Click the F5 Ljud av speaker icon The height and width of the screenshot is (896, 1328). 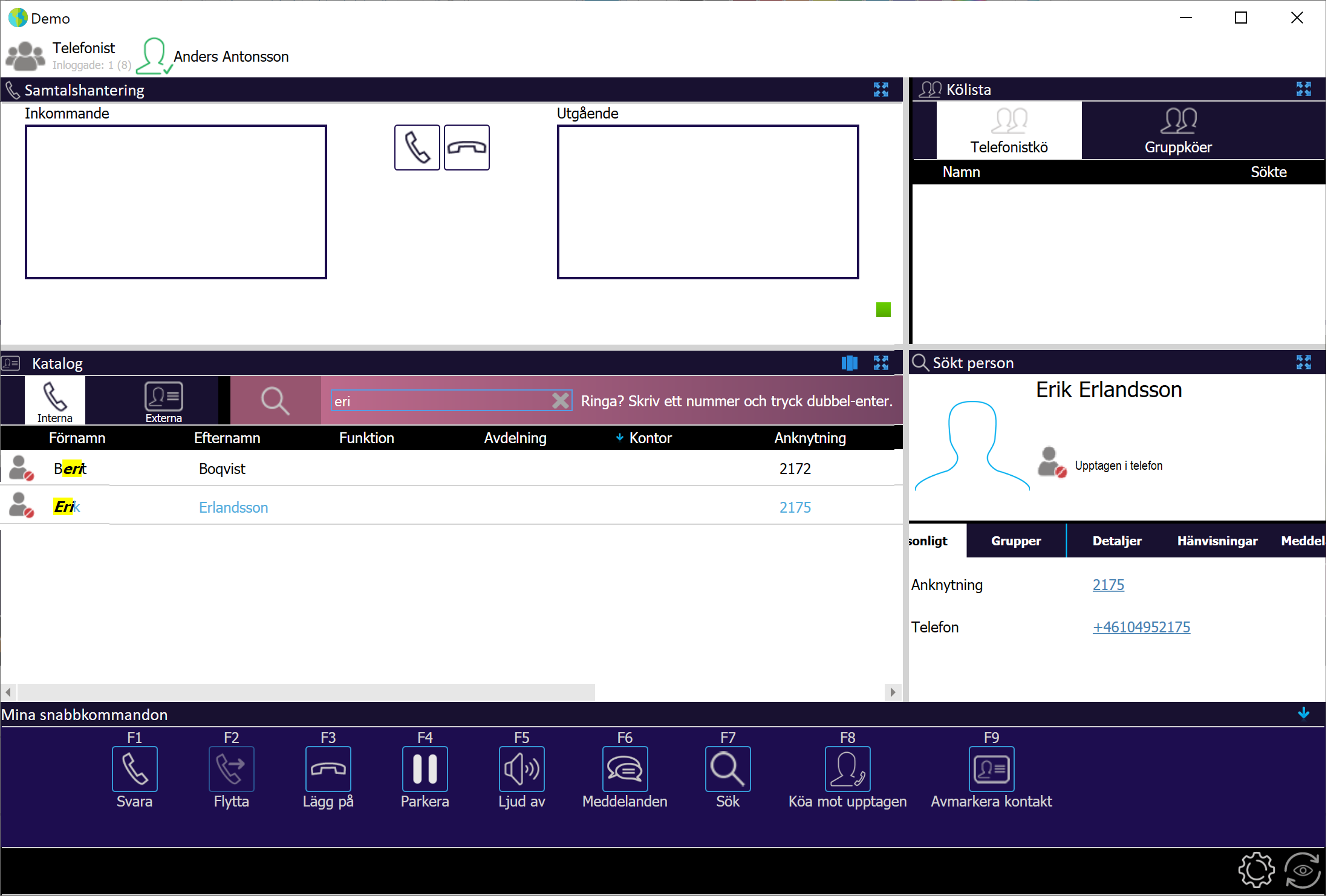point(521,769)
